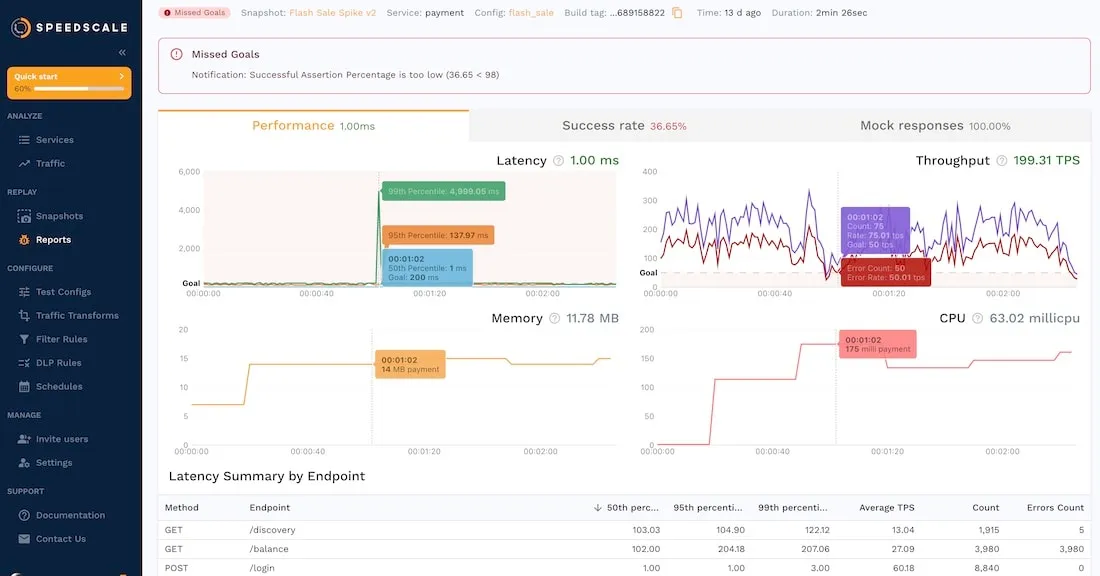Open the Mock responses tab

point(935,125)
